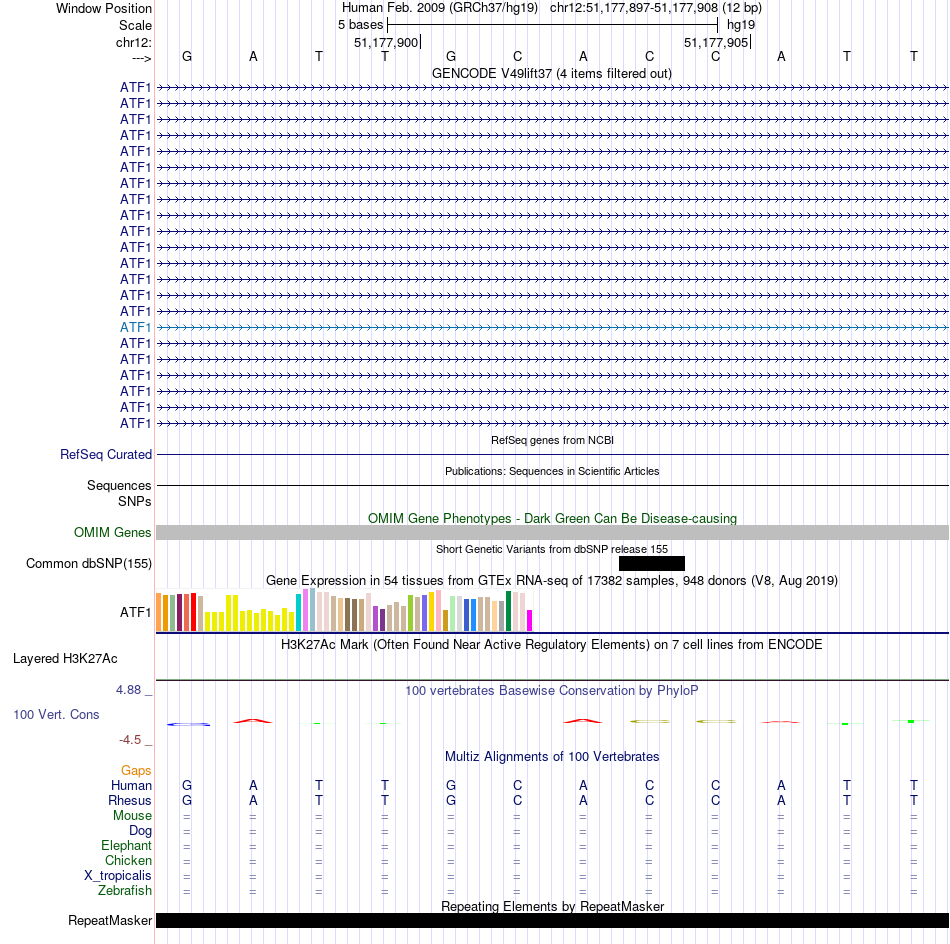Click the Common dbSNP(155) track label
950x944 pixels.
click(89, 563)
